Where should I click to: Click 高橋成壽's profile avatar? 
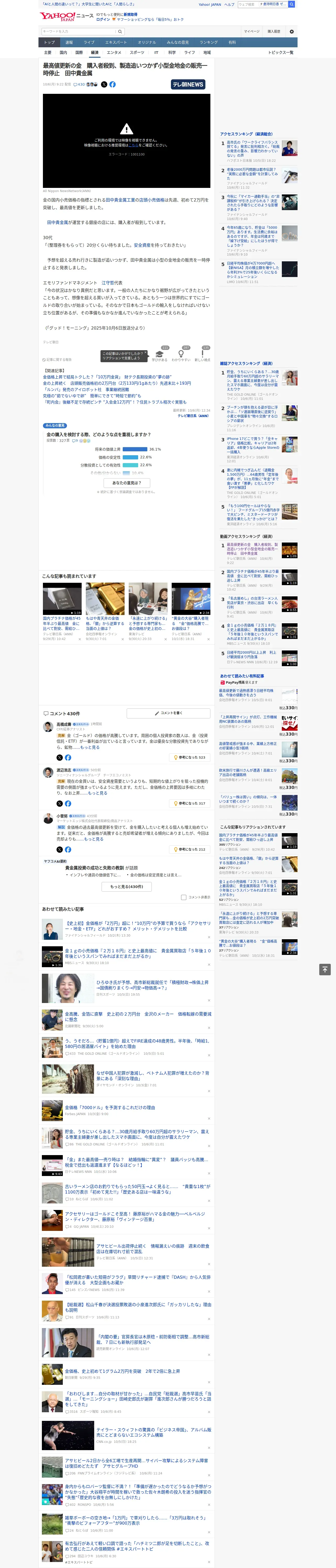tap(48, 726)
